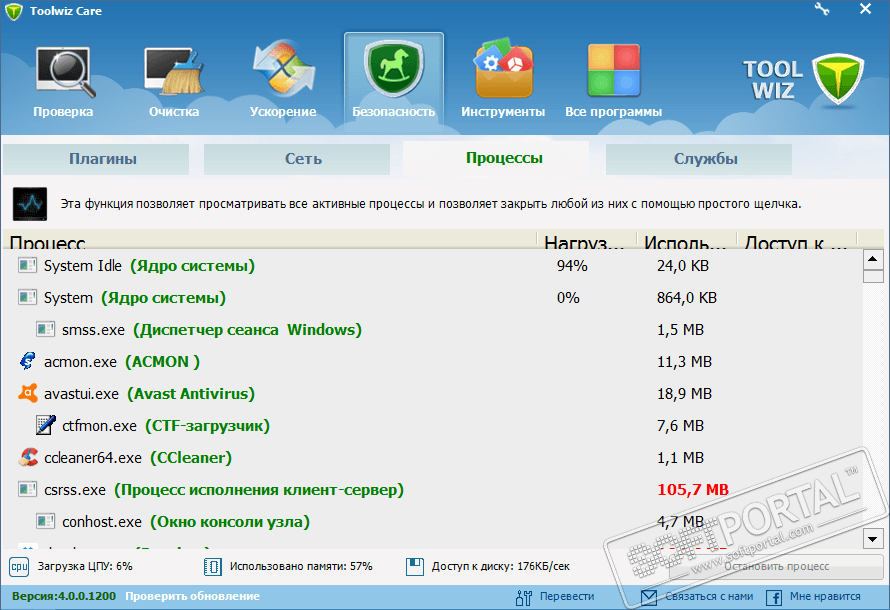Click the Facebook icon in footer
890x610 pixels.
tap(774, 597)
